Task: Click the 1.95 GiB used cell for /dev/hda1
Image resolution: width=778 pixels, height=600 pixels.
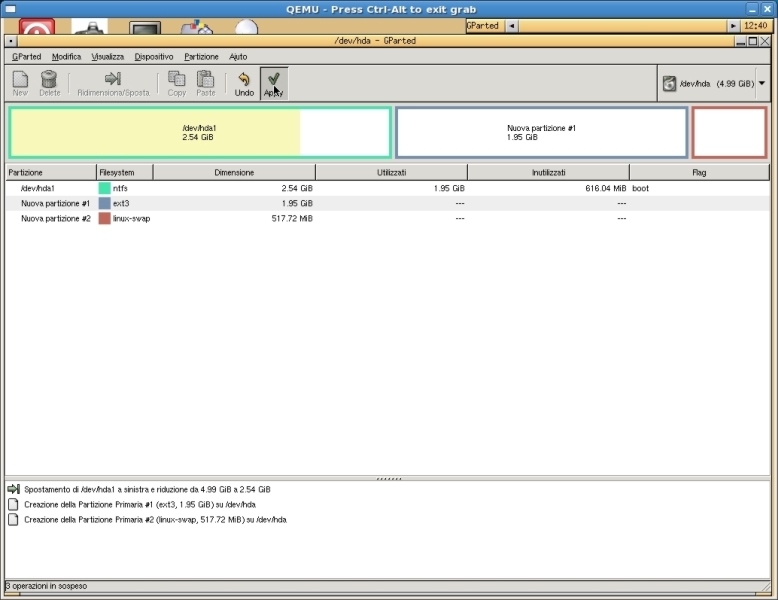Action: (x=449, y=188)
